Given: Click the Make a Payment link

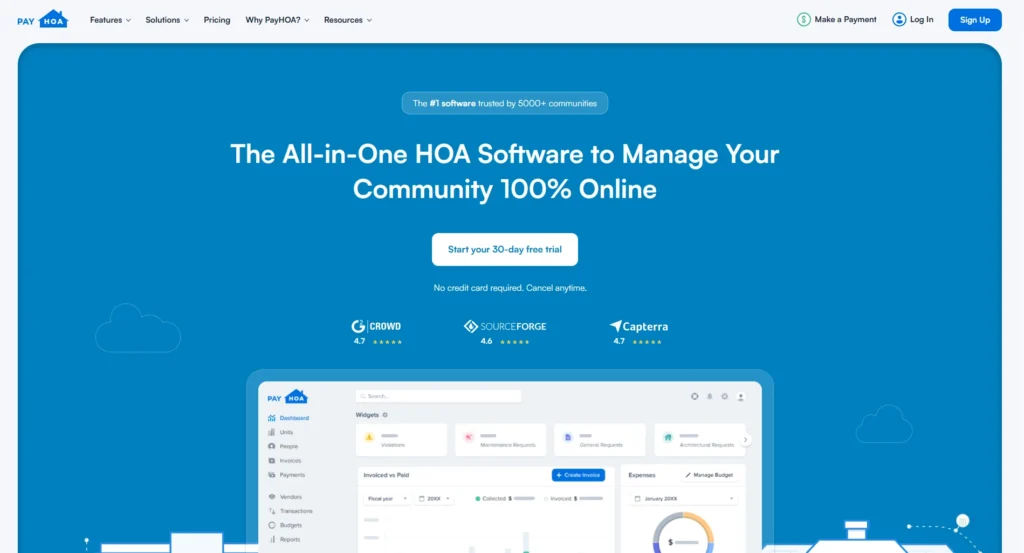Looking at the screenshot, I should [x=845, y=19].
